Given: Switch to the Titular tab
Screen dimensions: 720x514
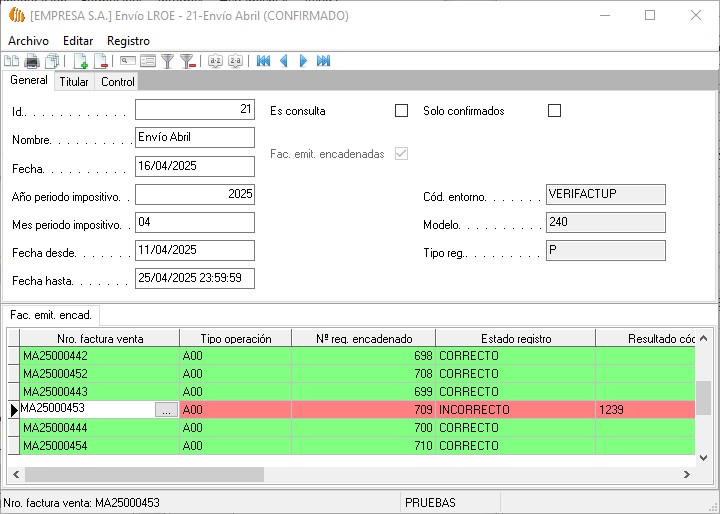Looking at the screenshot, I should (74, 82).
